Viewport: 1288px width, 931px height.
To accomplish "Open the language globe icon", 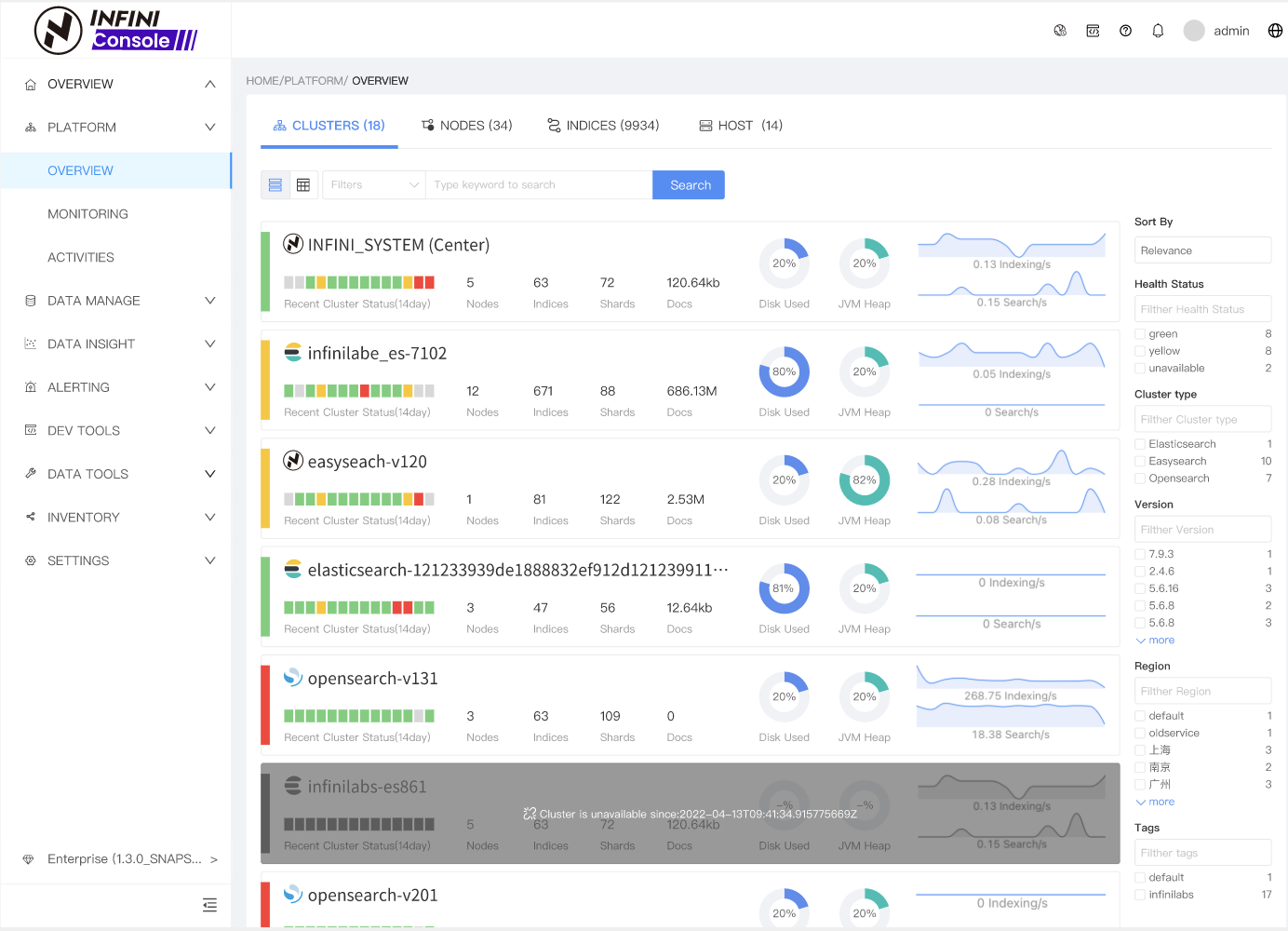I will tap(1275, 31).
